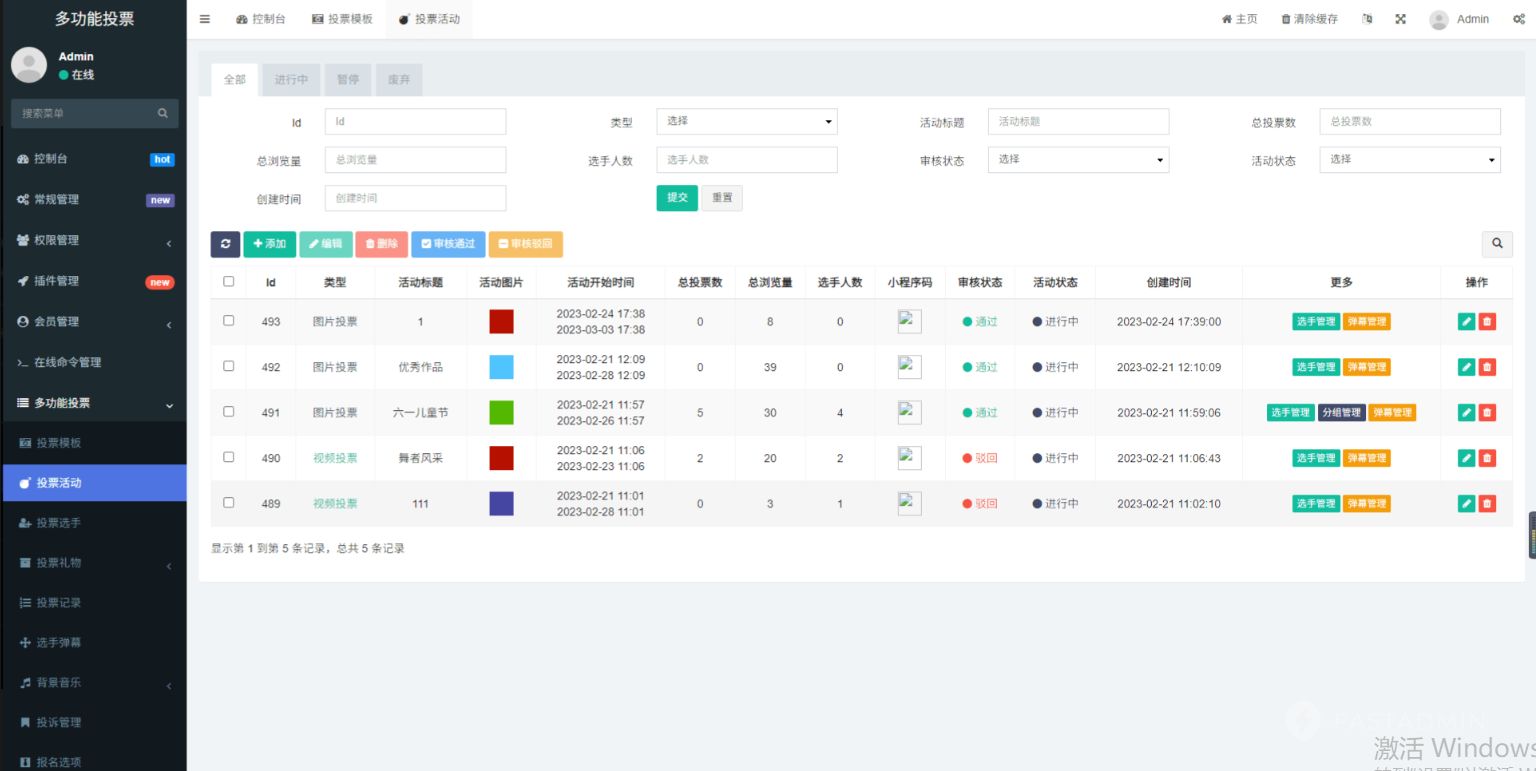The image size is (1536, 771).
Task: Open the 活动状态 filter dropdown
Action: tap(1410, 160)
